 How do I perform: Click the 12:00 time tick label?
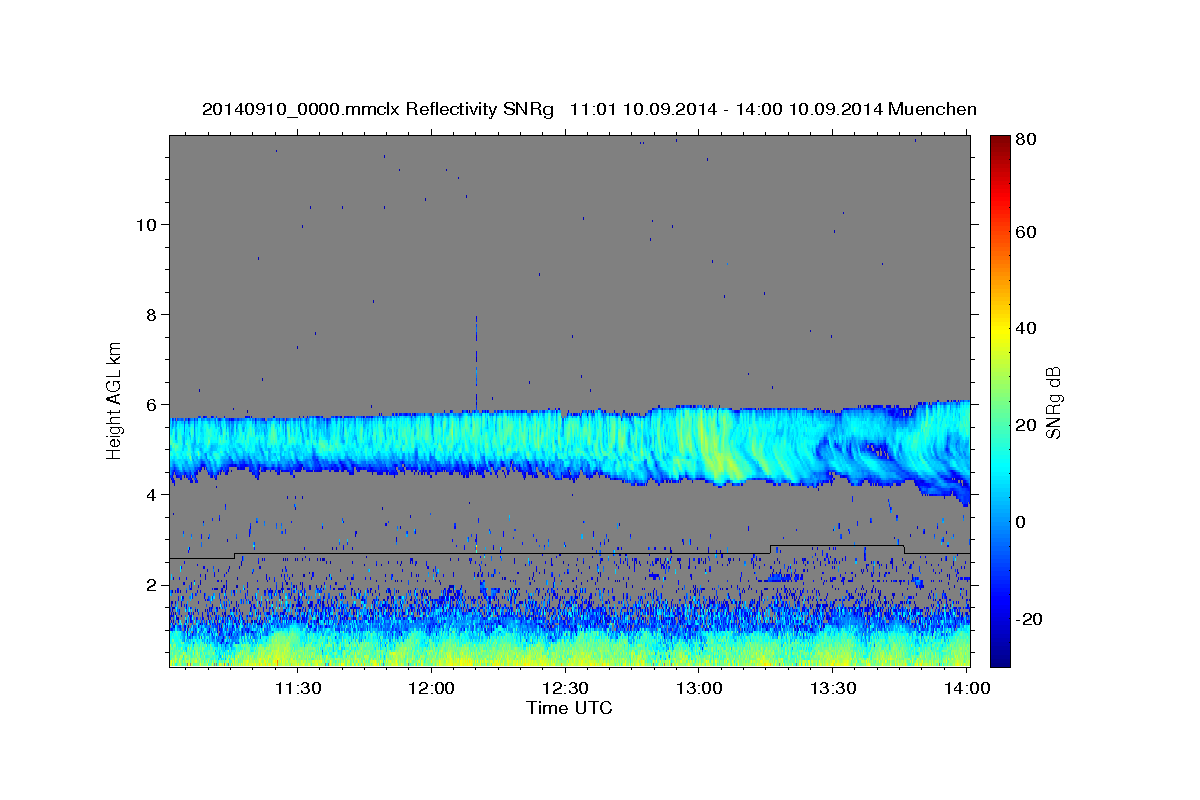click(432, 689)
